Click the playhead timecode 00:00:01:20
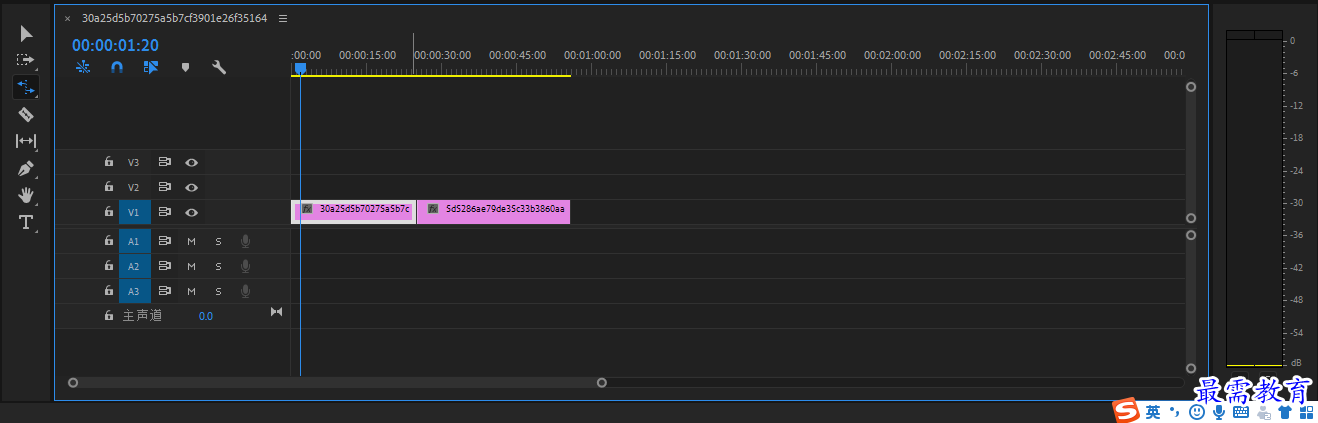This screenshot has height=423, width=1318. pos(115,45)
